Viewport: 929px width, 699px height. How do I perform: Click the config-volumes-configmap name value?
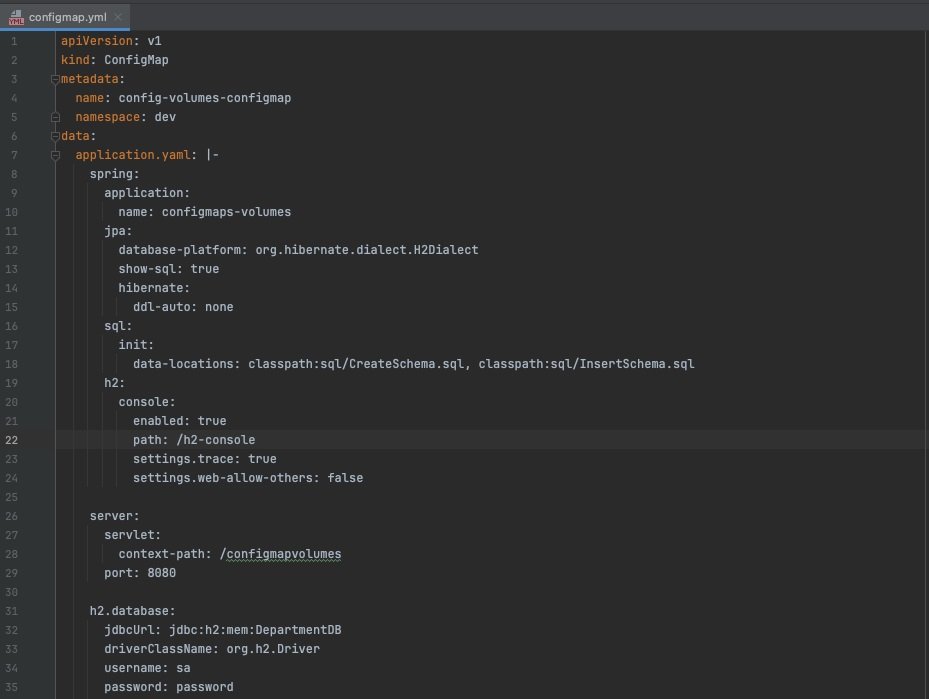204,98
